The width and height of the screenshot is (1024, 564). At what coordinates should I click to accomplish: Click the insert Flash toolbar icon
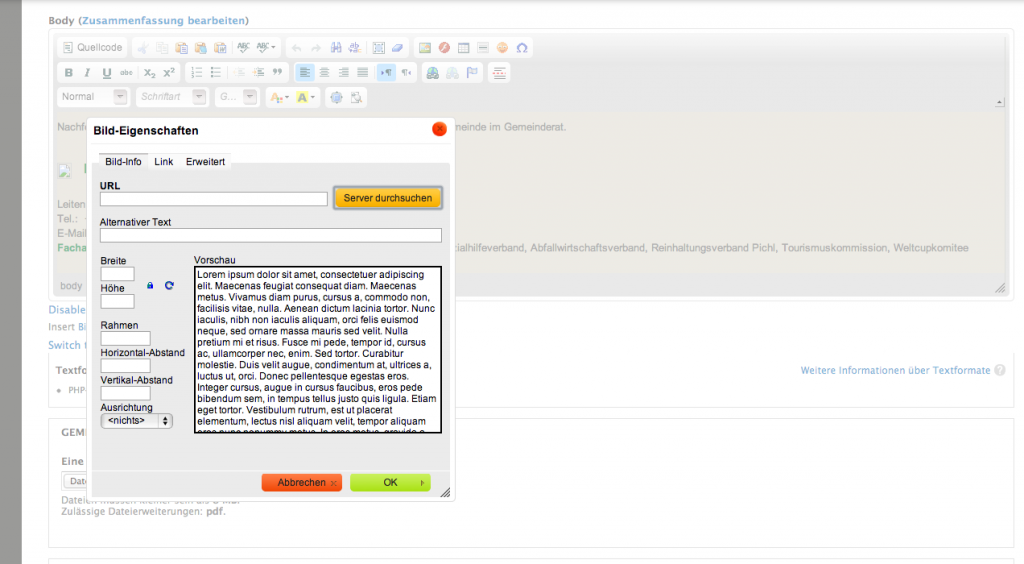tap(444, 47)
